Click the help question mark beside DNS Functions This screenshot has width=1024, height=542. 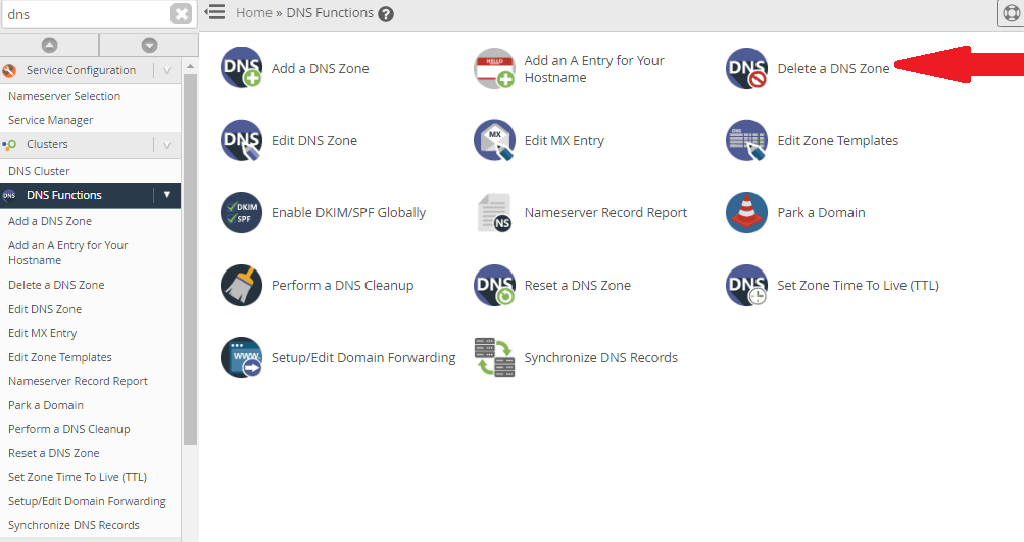[x=386, y=14]
